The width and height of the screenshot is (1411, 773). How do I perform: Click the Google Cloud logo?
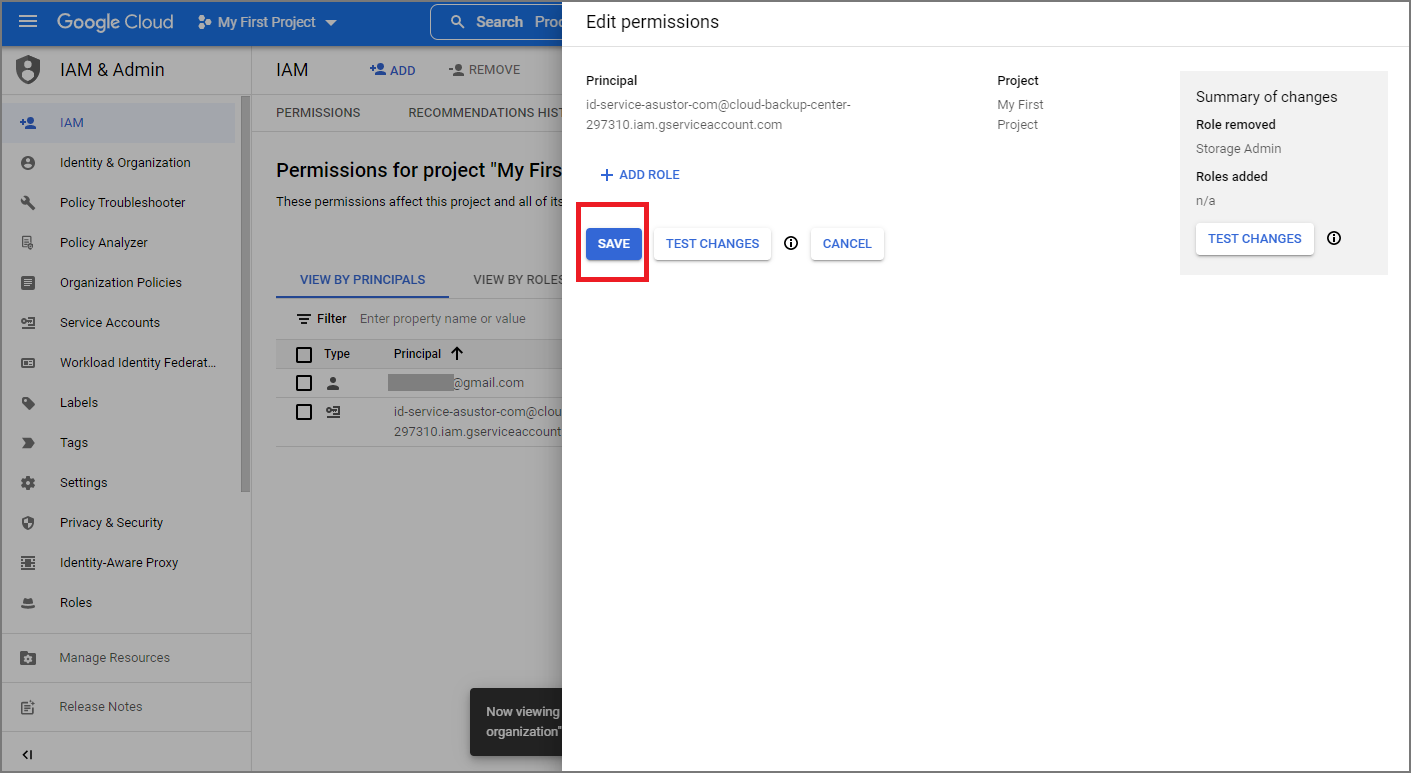coord(115,21)
